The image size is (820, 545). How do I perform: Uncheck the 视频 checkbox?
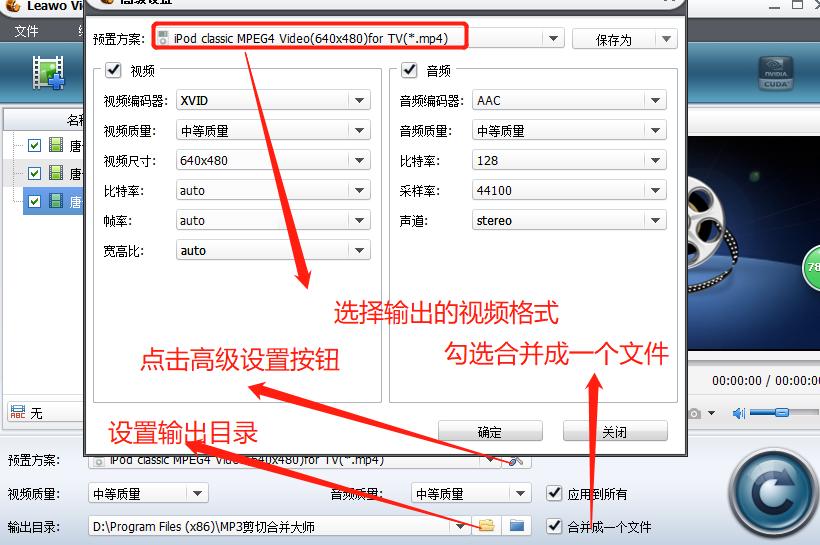tap(113, 70)
